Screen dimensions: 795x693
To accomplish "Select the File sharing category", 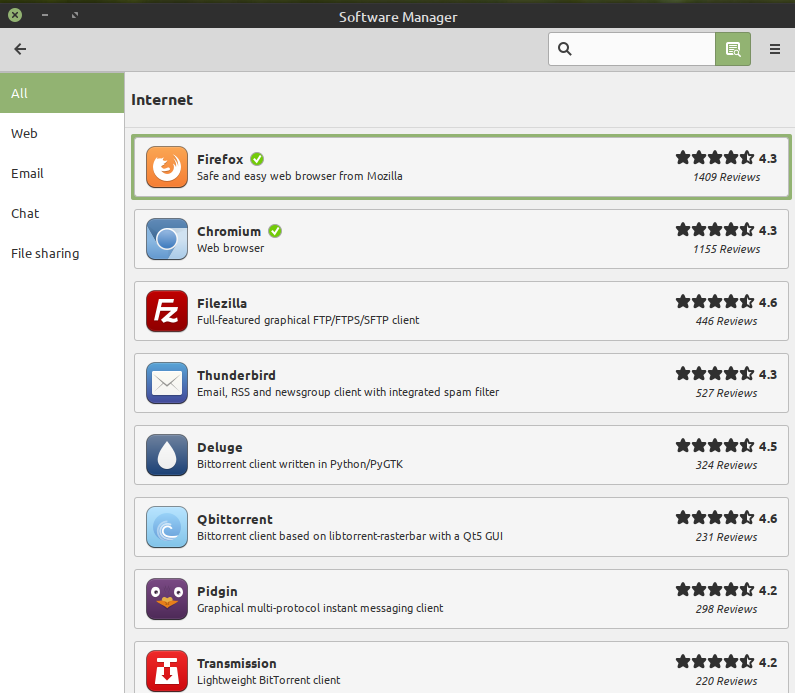I will pyautogui.click(x=62, y=253).
